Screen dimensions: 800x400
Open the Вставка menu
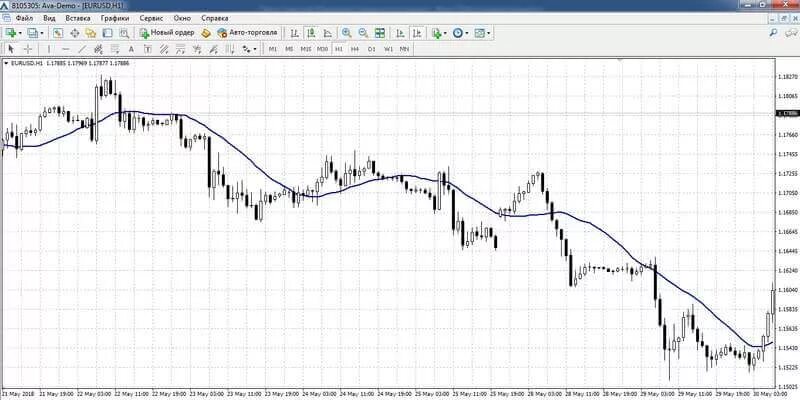(x=78, y=18)
